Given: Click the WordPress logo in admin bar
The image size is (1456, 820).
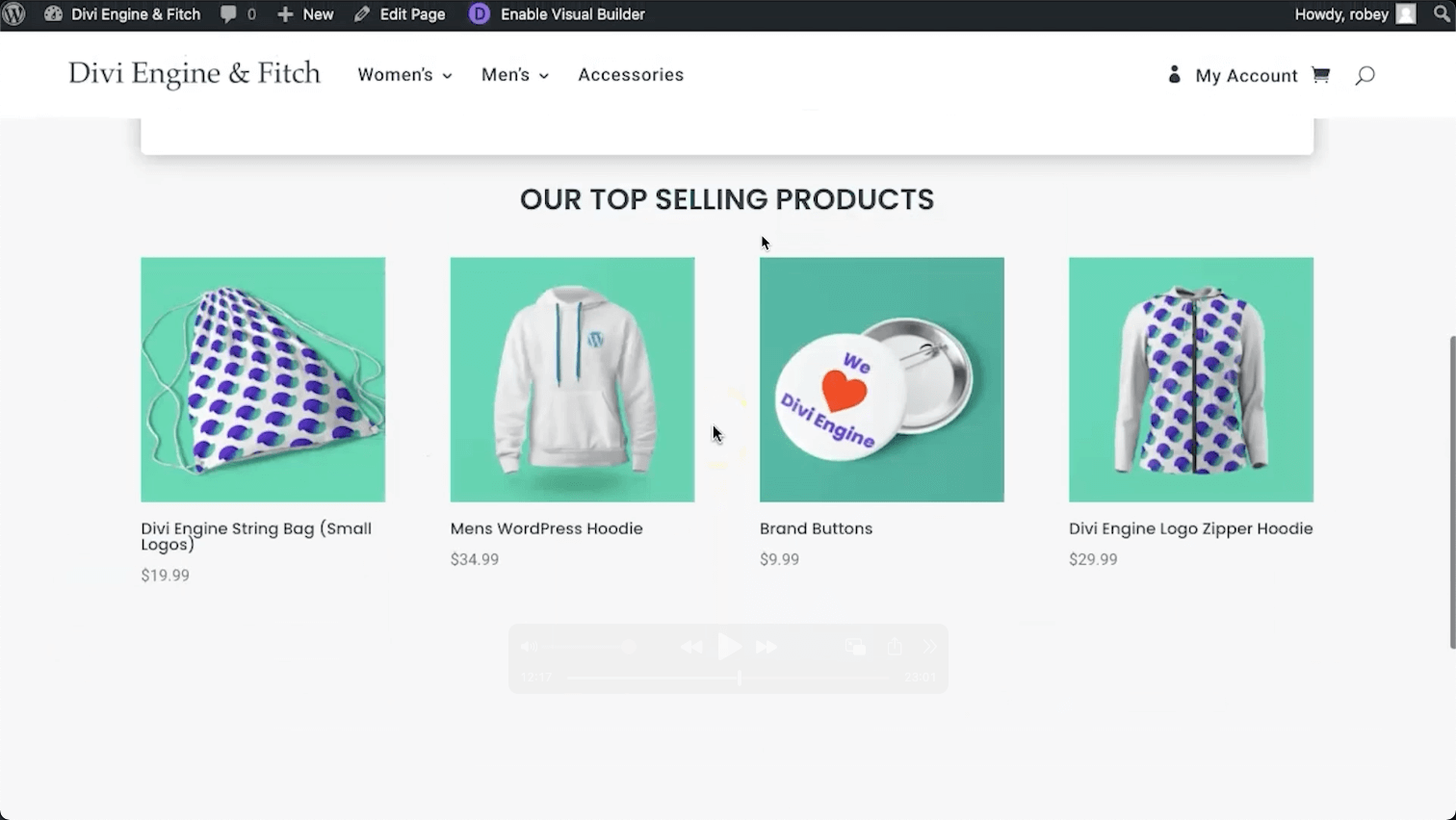Looking at the screenshot, I should pyautogui.click(x=14, y=14).
